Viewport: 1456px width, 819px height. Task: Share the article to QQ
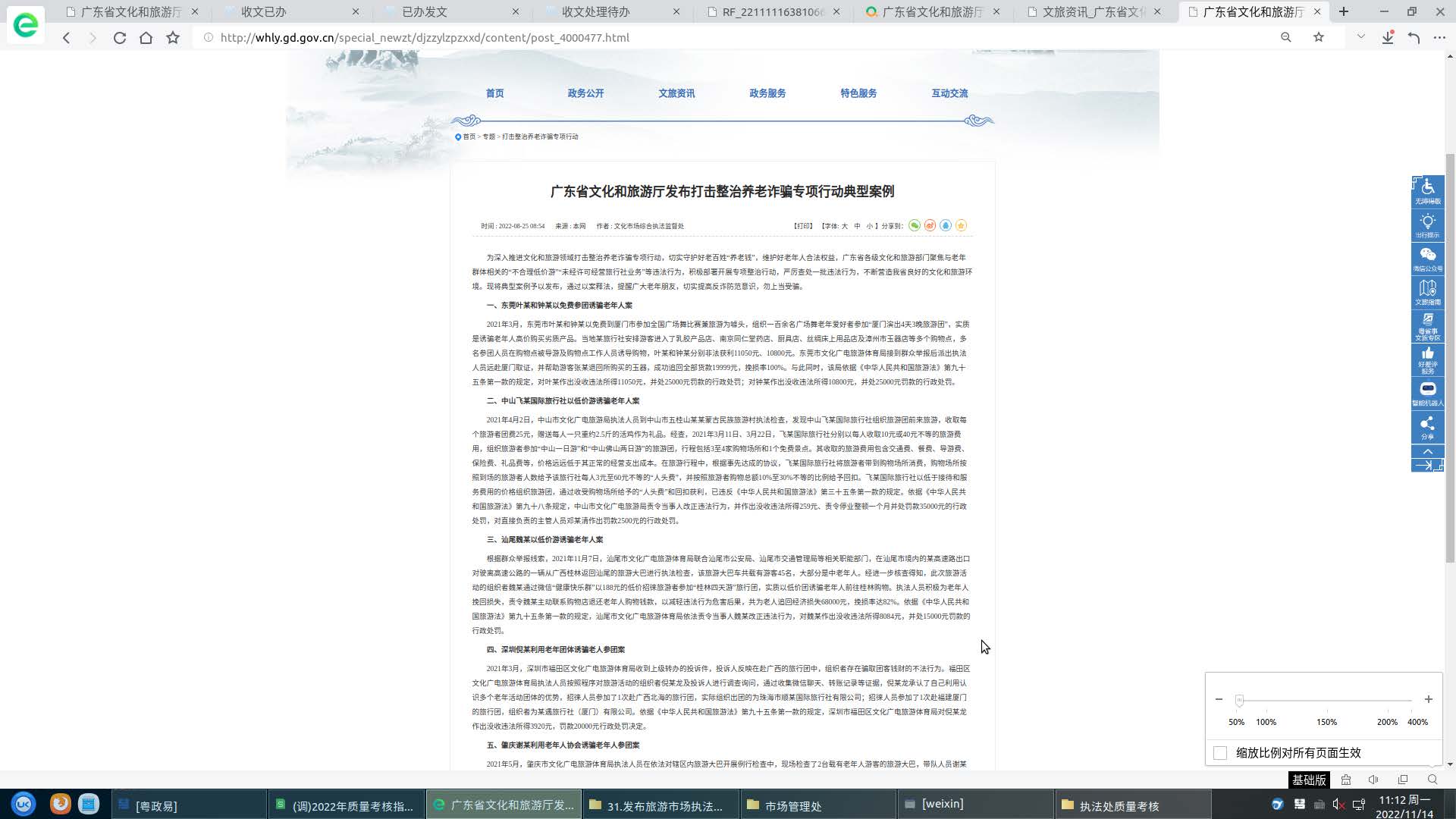coord(946,225)
